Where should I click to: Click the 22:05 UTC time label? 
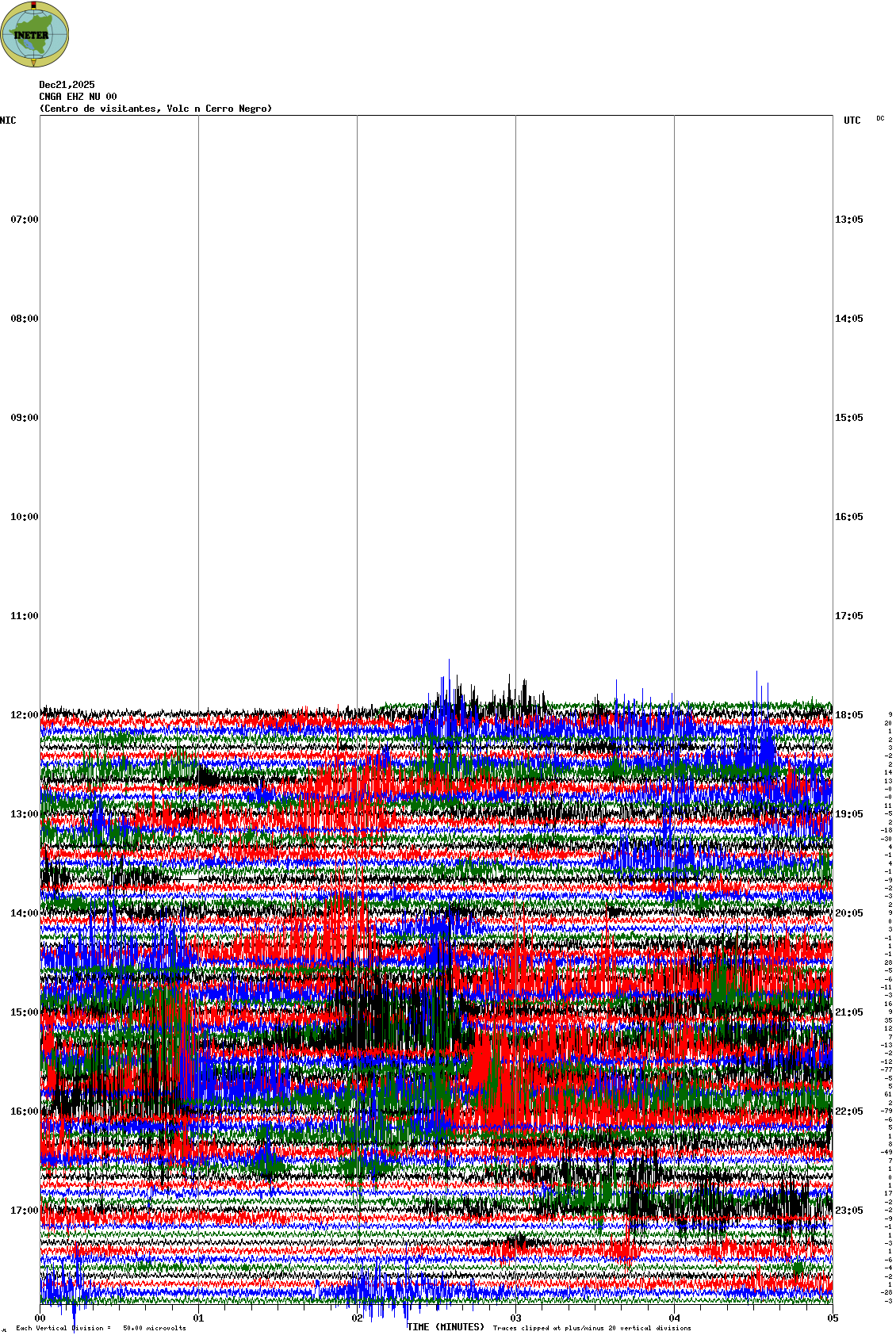pos(848,1111)
